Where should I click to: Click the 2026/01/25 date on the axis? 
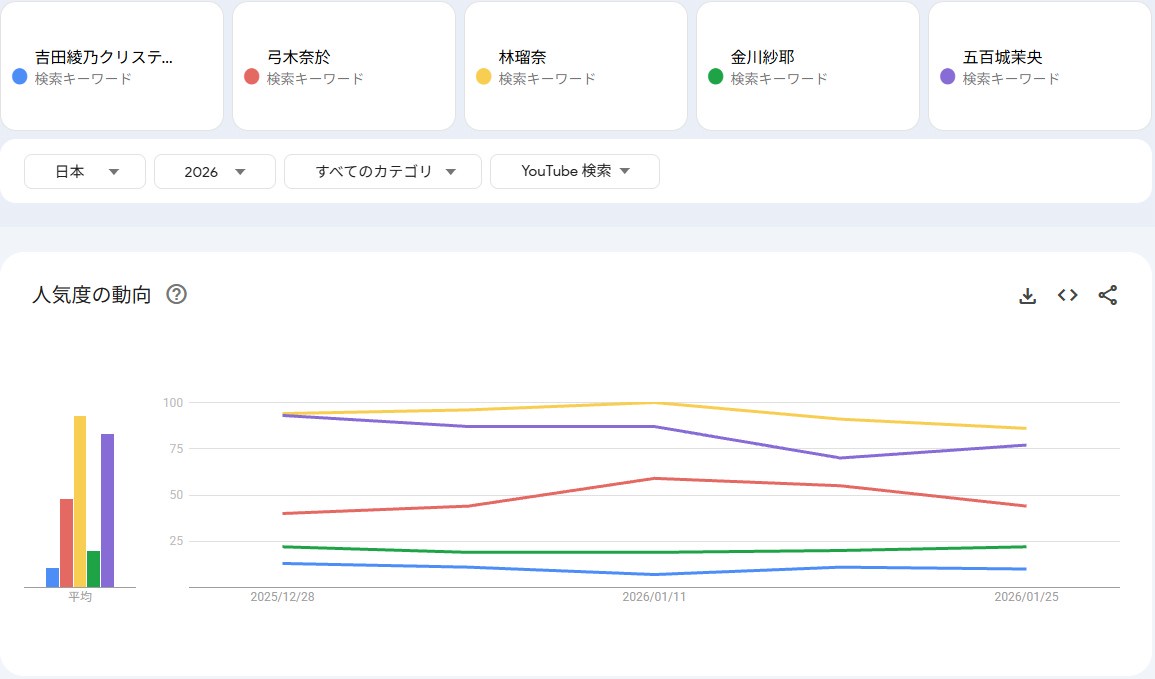1026,597
